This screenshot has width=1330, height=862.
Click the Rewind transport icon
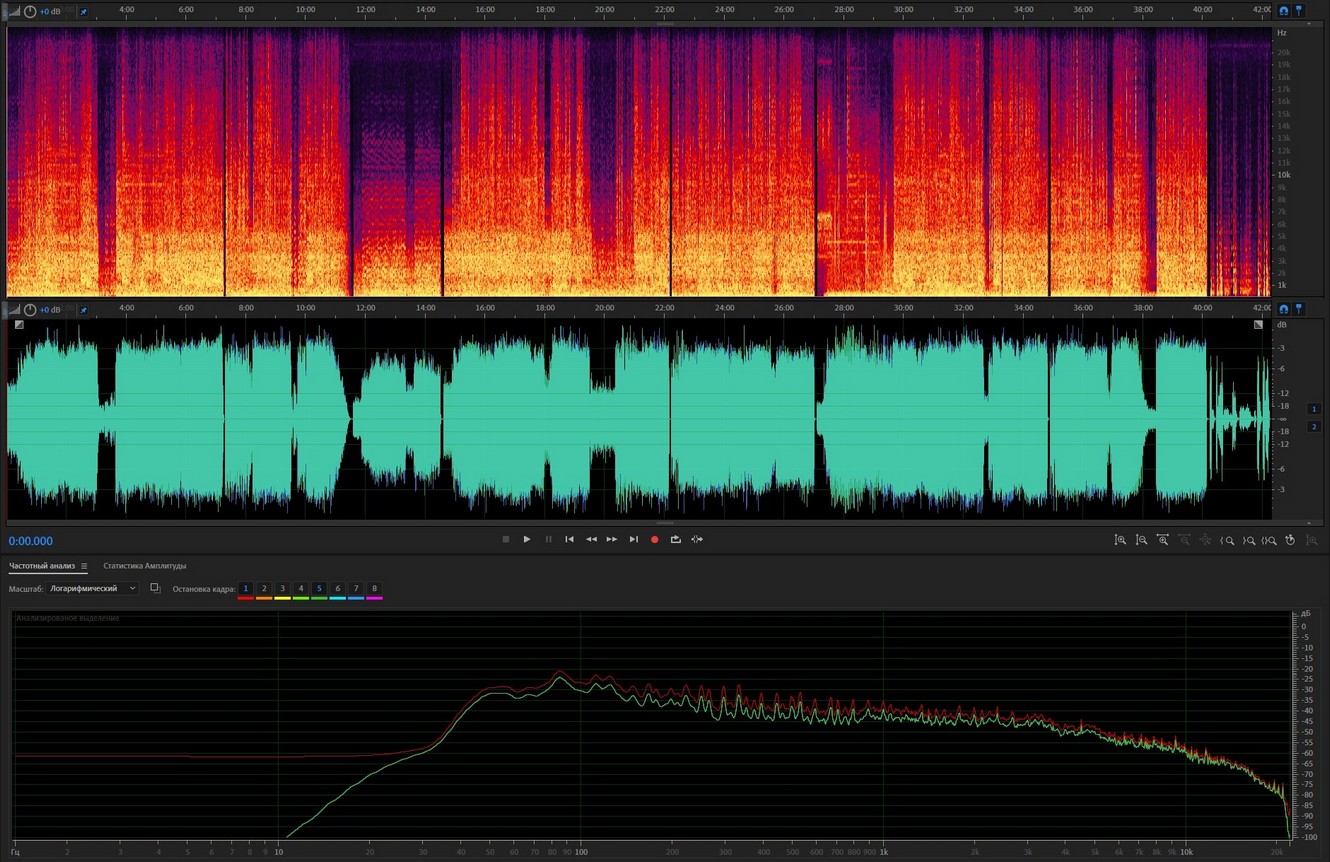click(x=591, y=539)
